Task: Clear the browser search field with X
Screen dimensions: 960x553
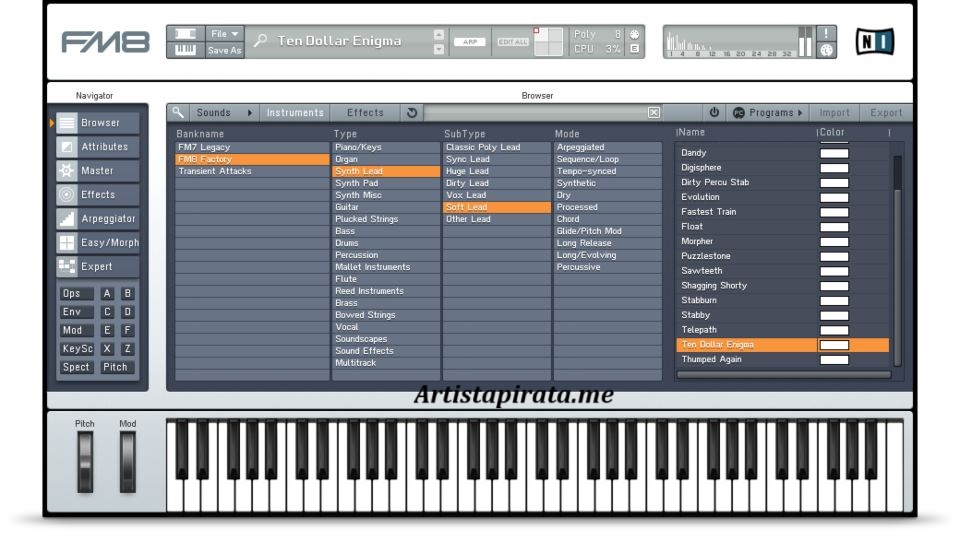Action: click(x=654, y=113)
